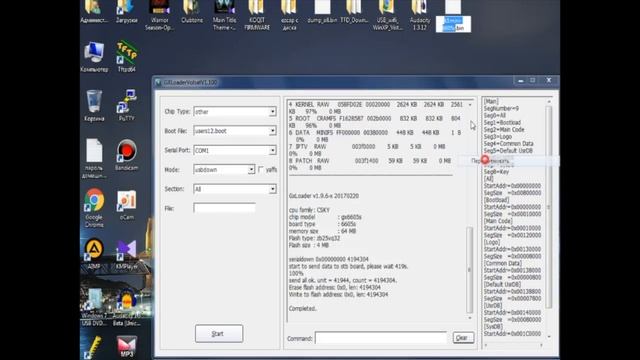Click the 'Completed.' log line
The height and width of the screenshot is (360, 640).
(302, 309)
